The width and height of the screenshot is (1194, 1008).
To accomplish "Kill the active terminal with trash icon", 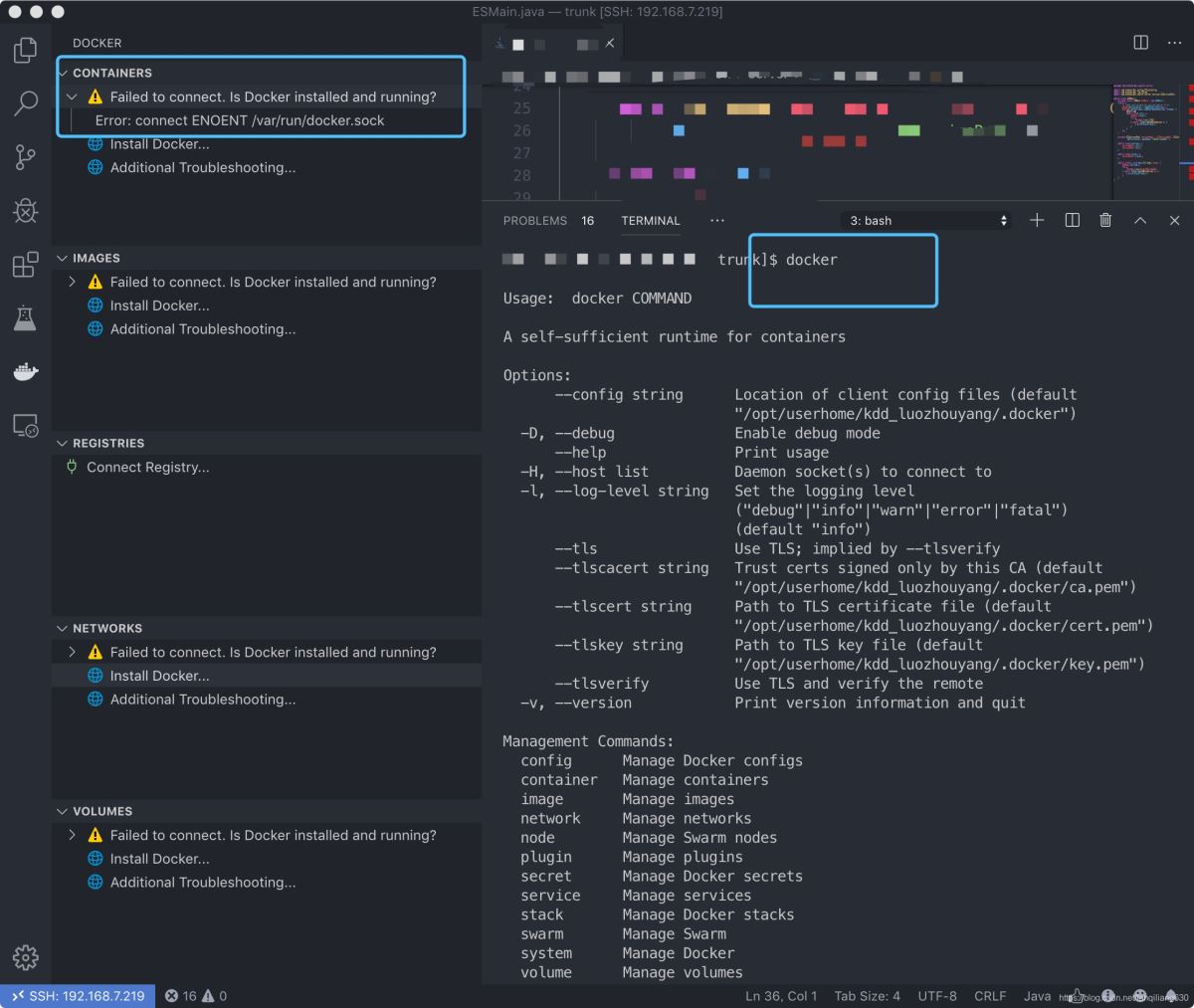I will click(x=1104, y=220).
